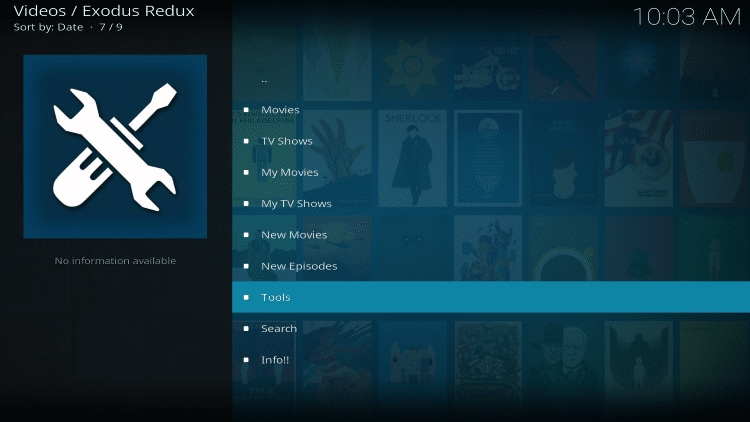
Task: Click the bullet icon beside Movies
Action: point(246,110)
